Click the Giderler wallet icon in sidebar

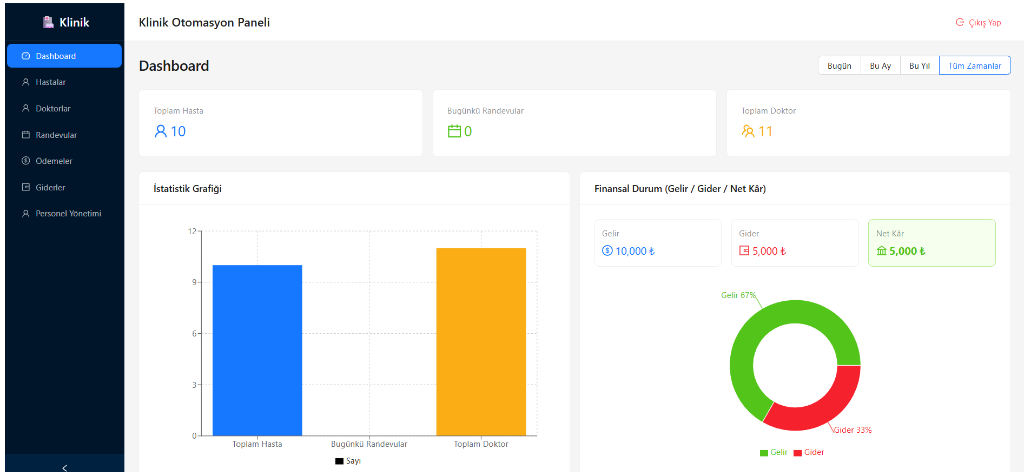coord(26,187)
